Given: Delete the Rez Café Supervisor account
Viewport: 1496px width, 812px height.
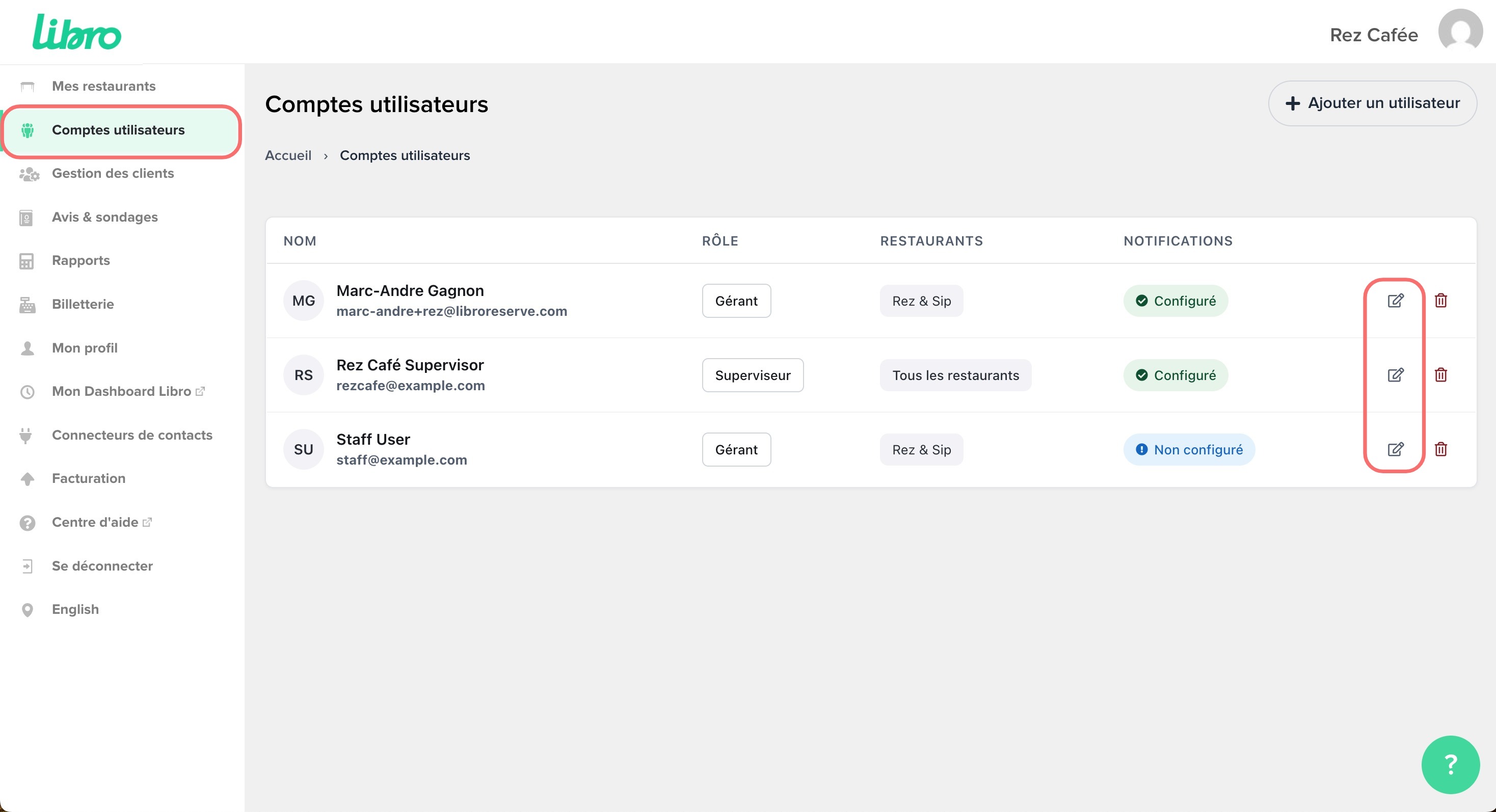Looking at the screenshot, I should click(1440, 375).
